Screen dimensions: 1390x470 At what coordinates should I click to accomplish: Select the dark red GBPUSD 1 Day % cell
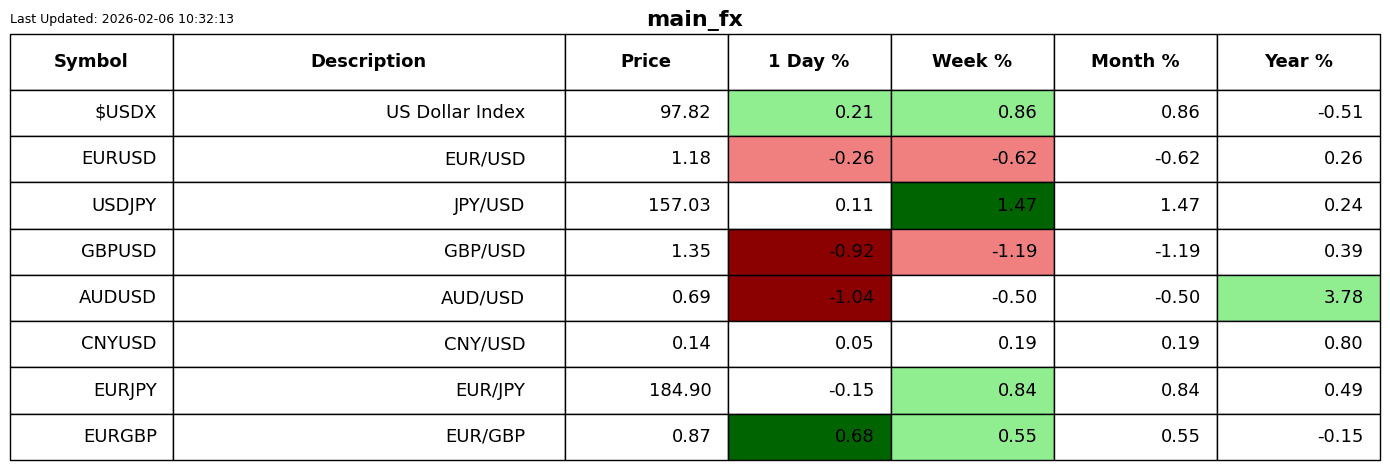click(x=809, y=252)
